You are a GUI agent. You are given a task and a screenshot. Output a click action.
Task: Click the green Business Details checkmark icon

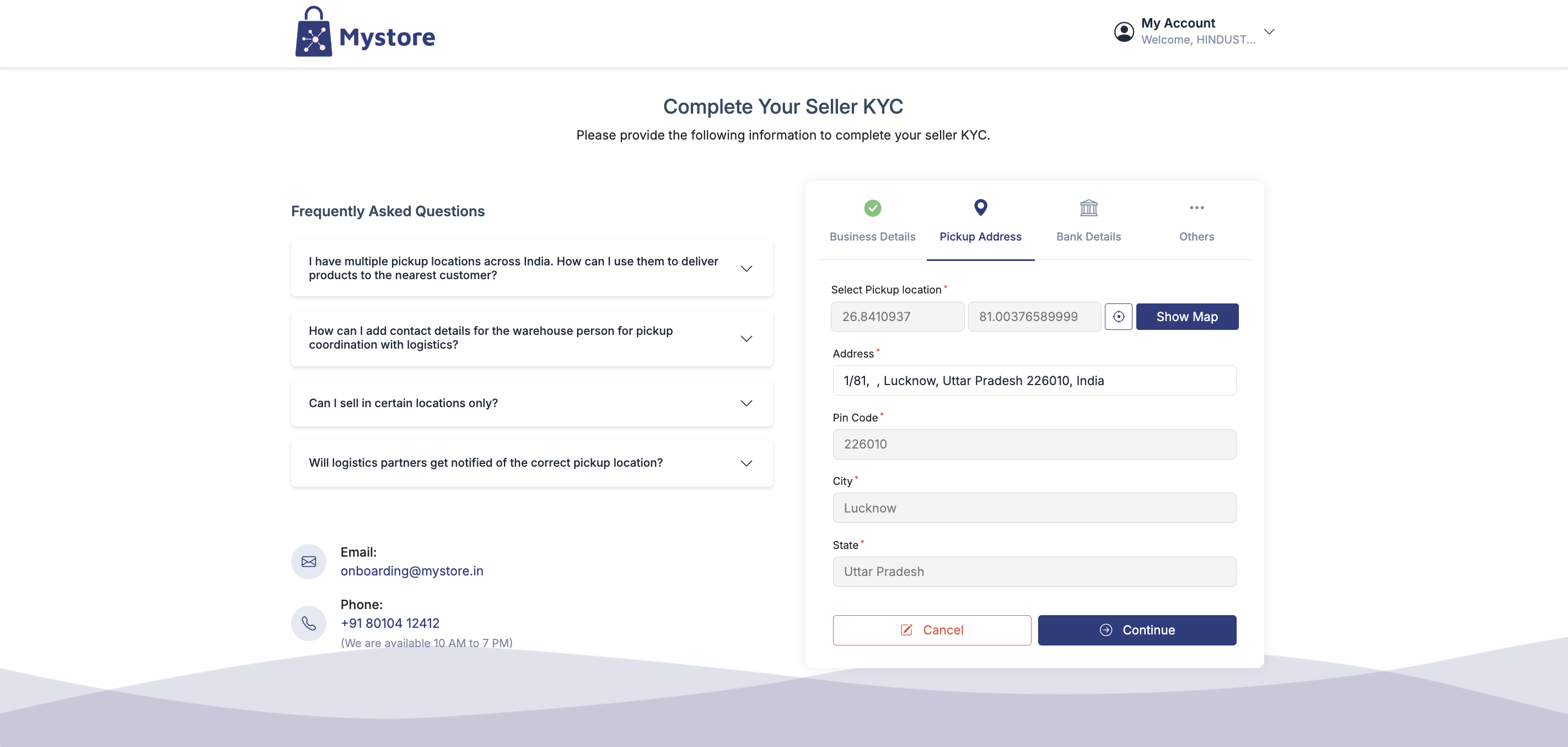pos(872,209)
